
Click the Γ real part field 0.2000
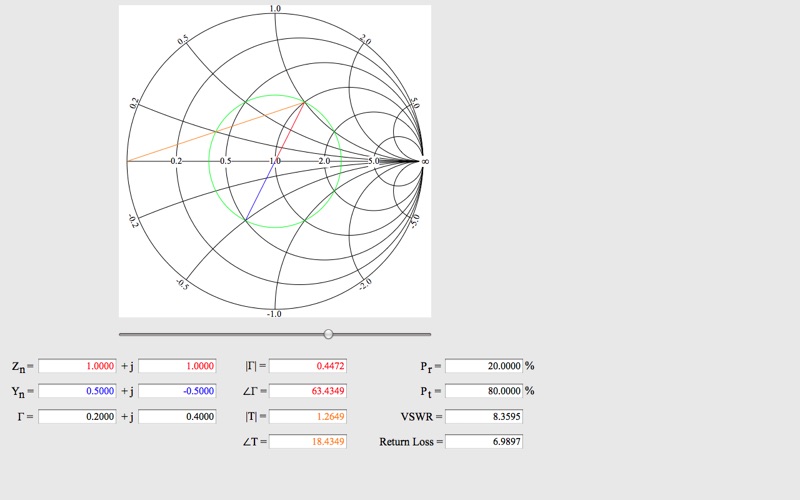[77, 416]
